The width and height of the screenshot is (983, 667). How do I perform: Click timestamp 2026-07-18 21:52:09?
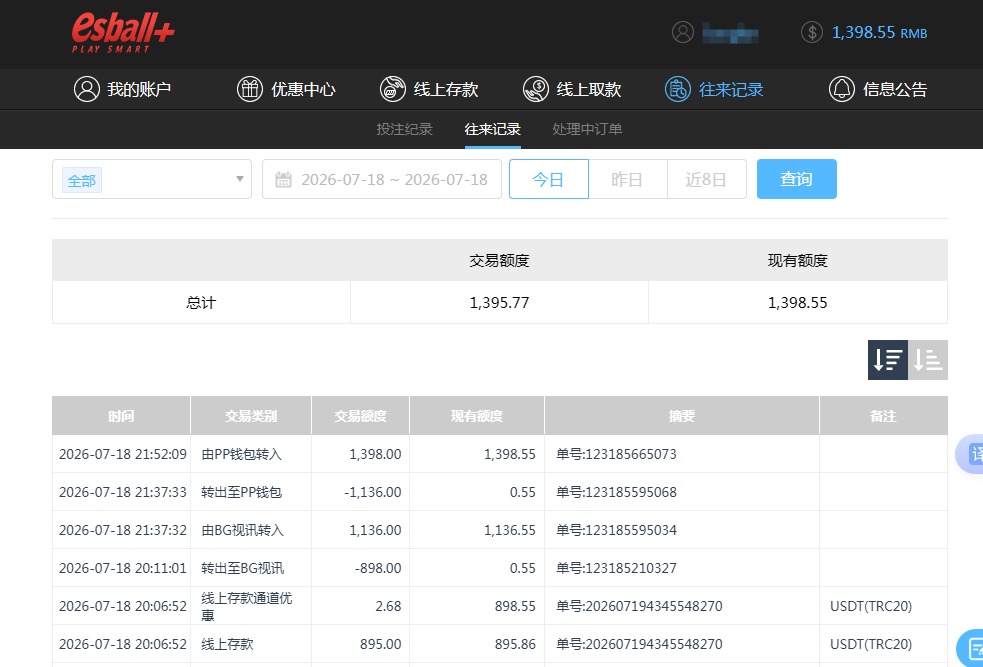[x=123, y=454]
